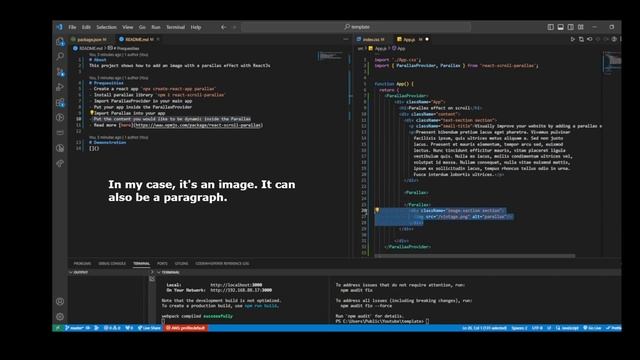Open the Manage gear icon in the activity bar
The height and width of the screenshot is (360, 640).
click(60, 316)
